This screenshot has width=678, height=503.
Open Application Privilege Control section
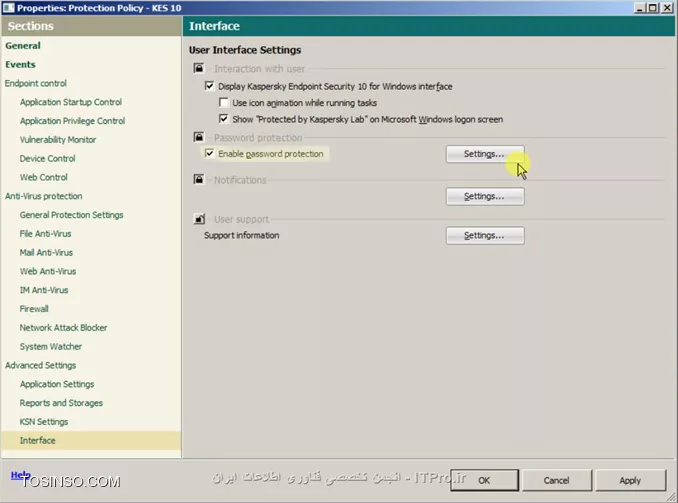72,121
